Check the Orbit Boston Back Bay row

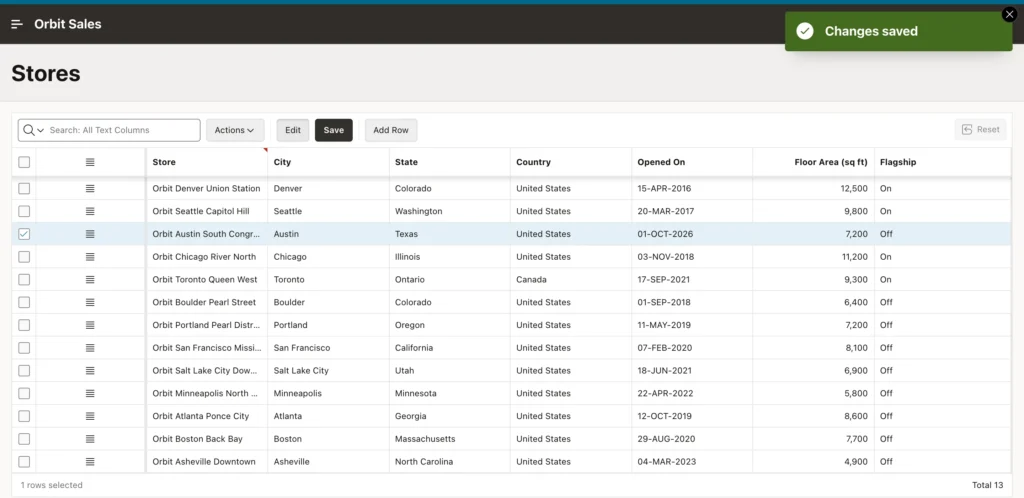[x=24, y=439]
